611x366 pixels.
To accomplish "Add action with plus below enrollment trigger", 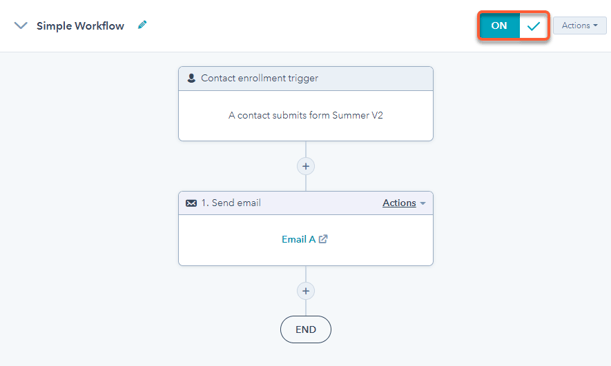I will point(306,166).
